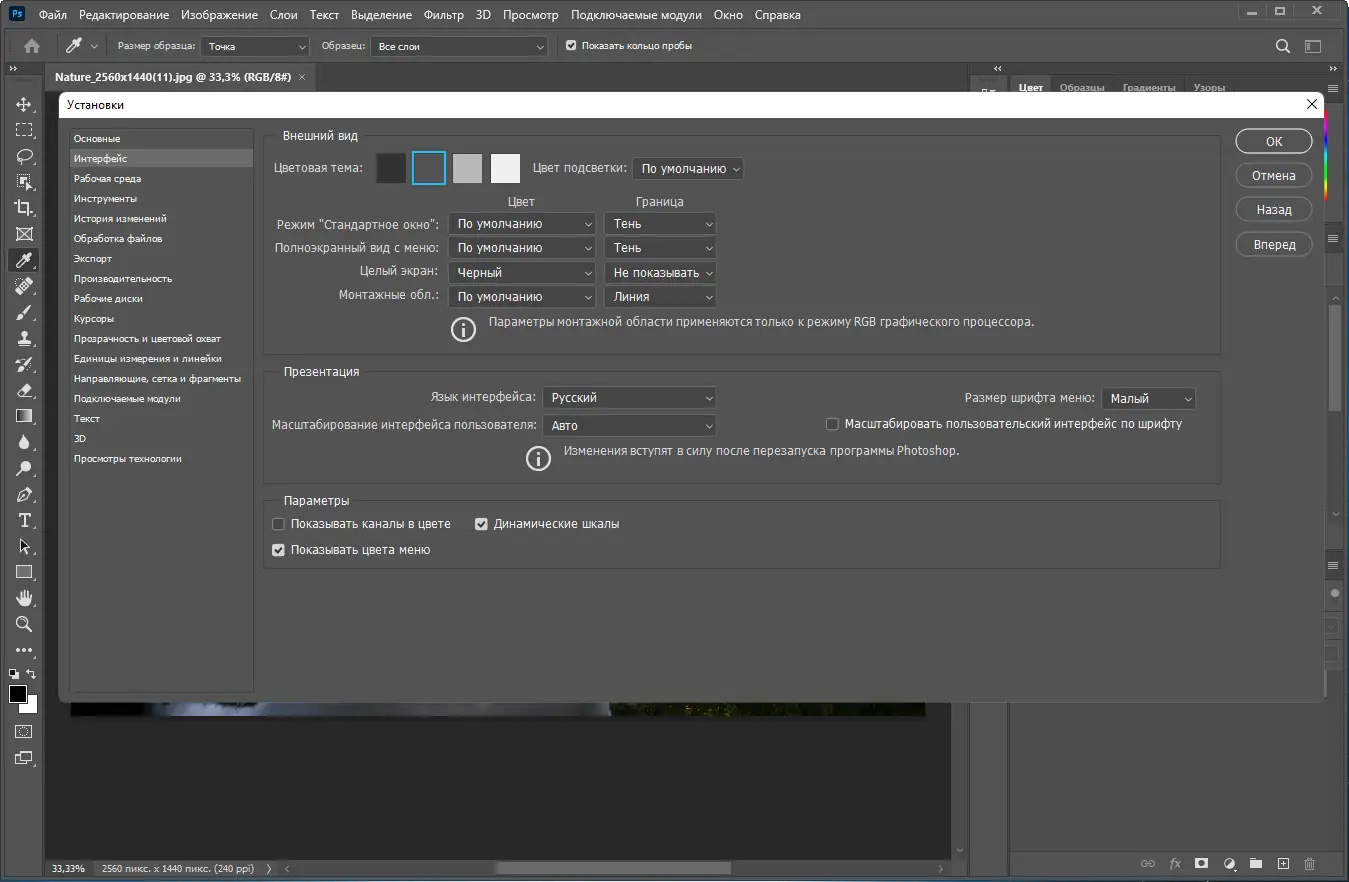Click the search magnifier icon in options bar
The image size is (1349, 882).
(x=1283, y=46)
